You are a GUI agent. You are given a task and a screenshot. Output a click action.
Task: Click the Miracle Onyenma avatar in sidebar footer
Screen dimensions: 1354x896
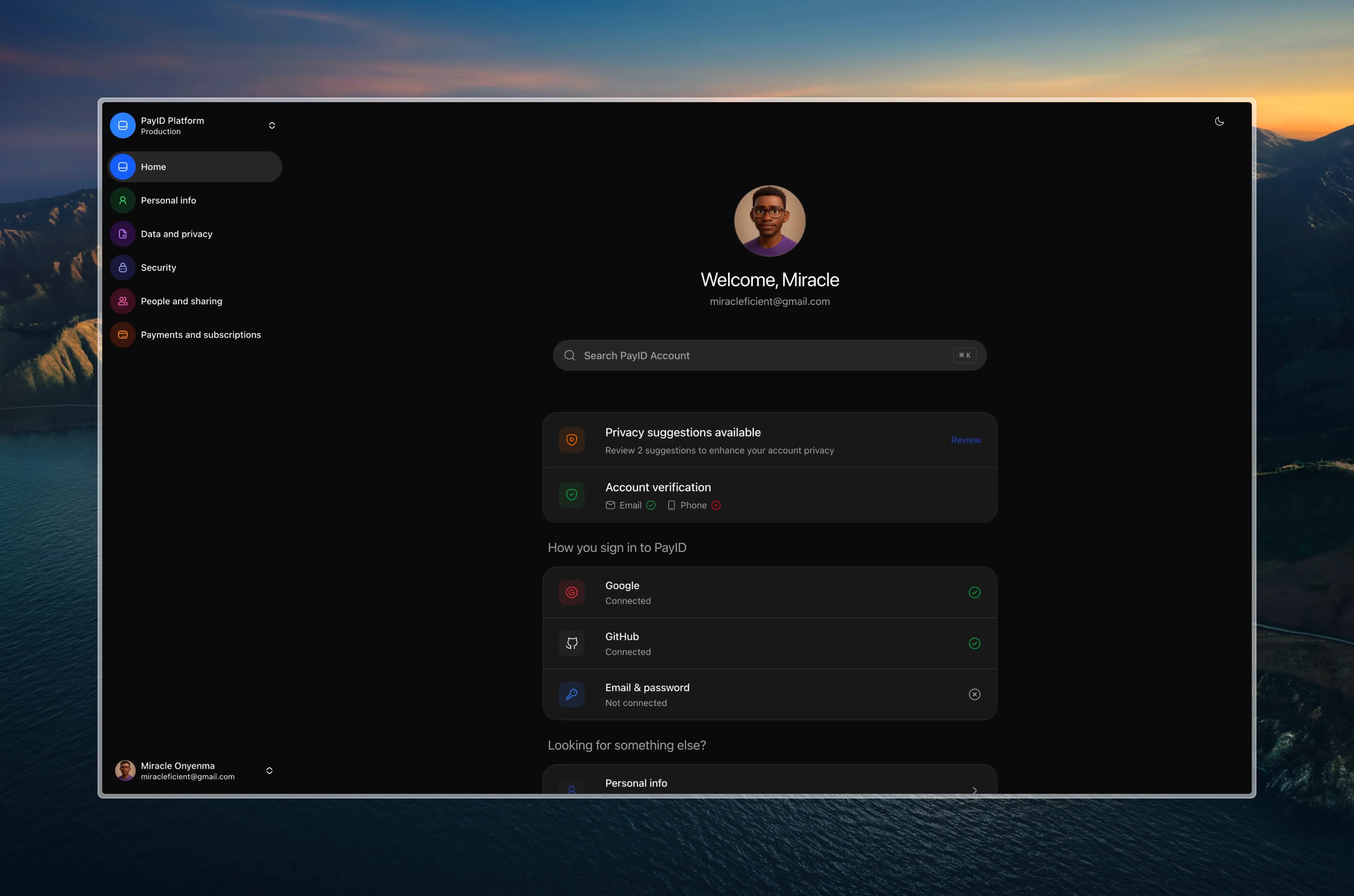click(125, 770)
